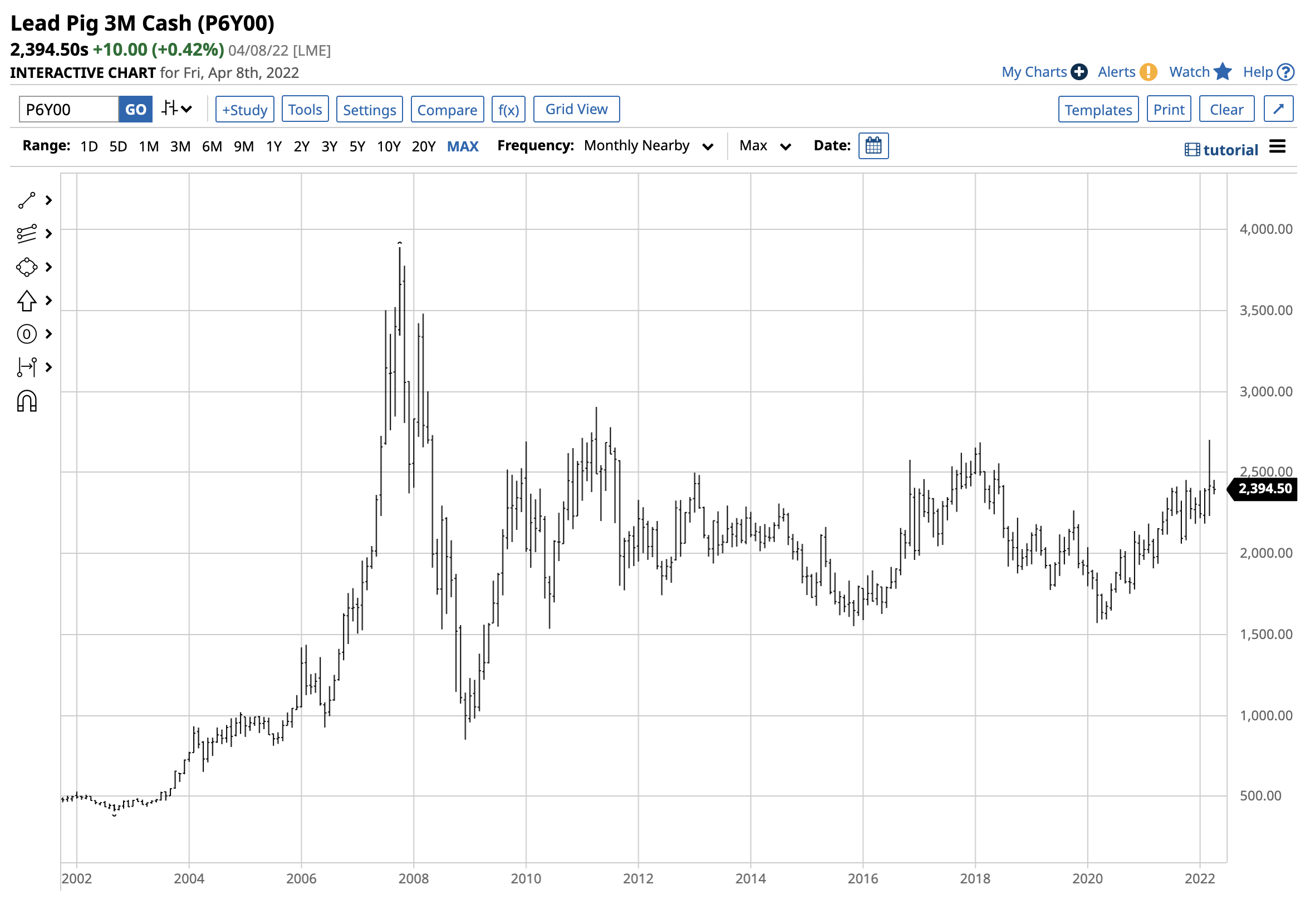Select the polygon shape tool icon

[26, 268]
